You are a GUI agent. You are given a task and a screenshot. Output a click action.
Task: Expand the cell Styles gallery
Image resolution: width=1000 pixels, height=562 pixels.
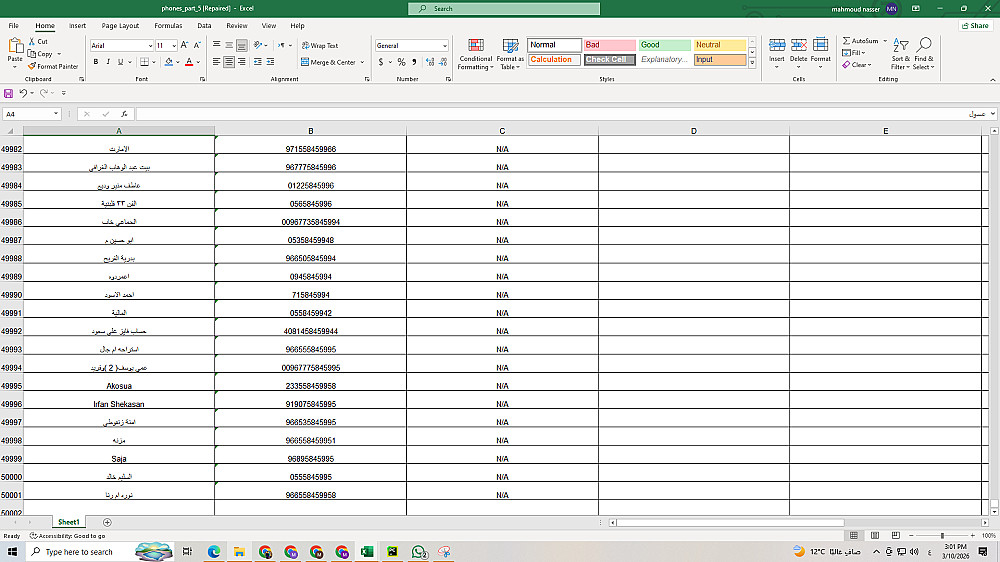tap(753, 63)
